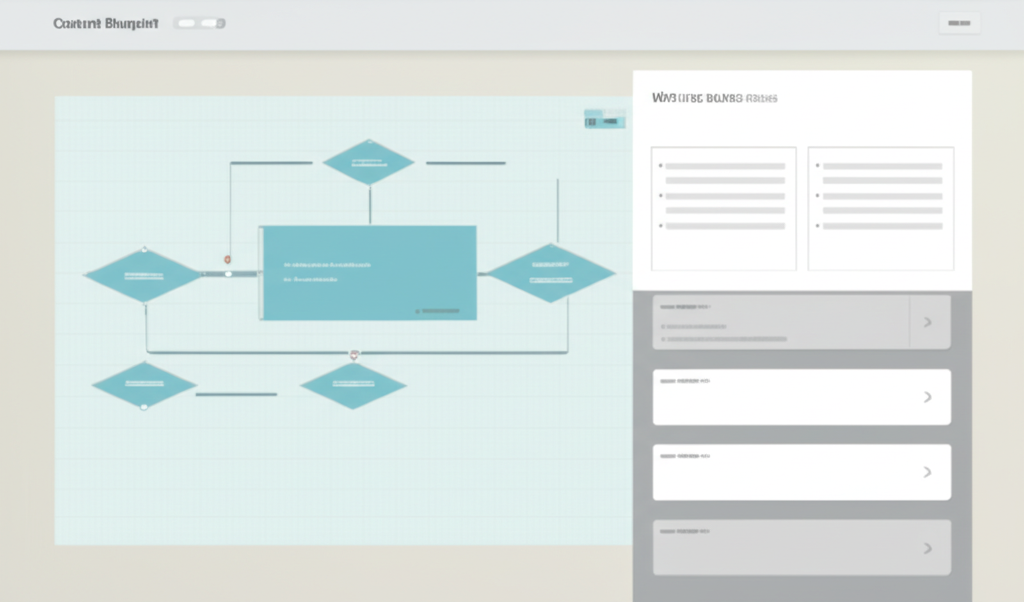Image resolution: width=1024 pixels, height=602 pixels.
Task: Expand the second list row chevron
Action: tap(928, 397)
